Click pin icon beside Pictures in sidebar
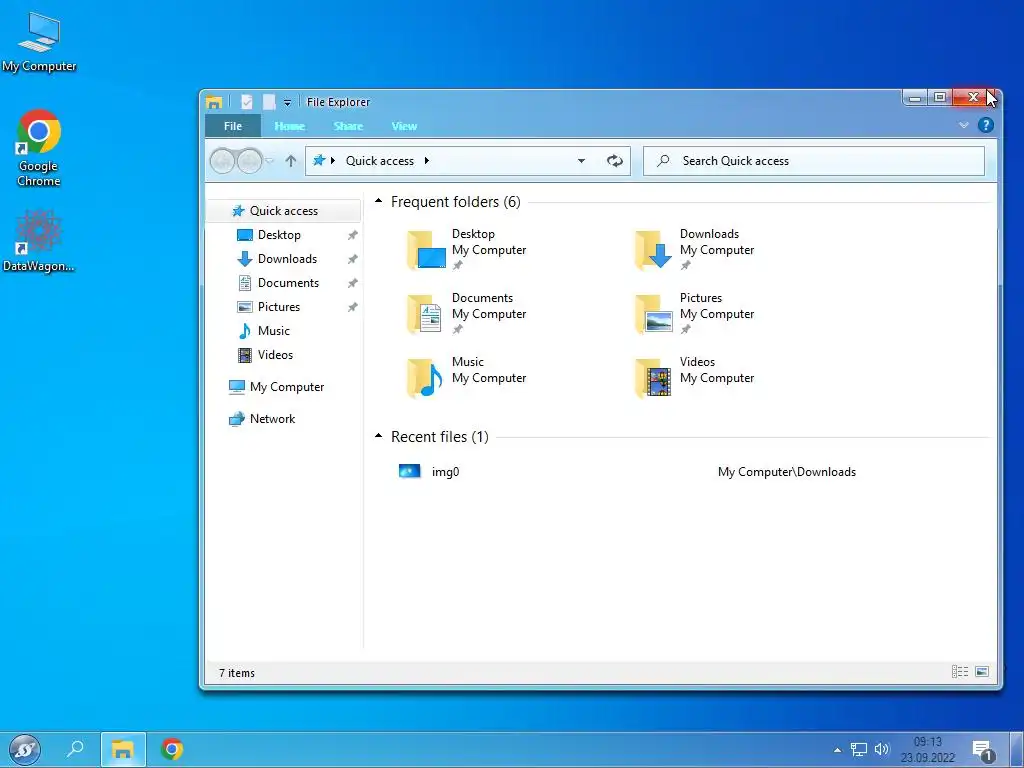Image resolution: width=1024 pixels, height=768 pixels. tap(353, 307)
